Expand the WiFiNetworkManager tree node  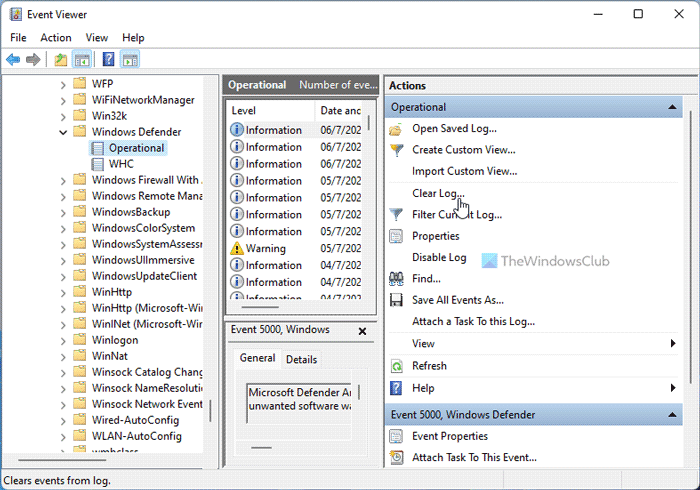coord(63,100)
